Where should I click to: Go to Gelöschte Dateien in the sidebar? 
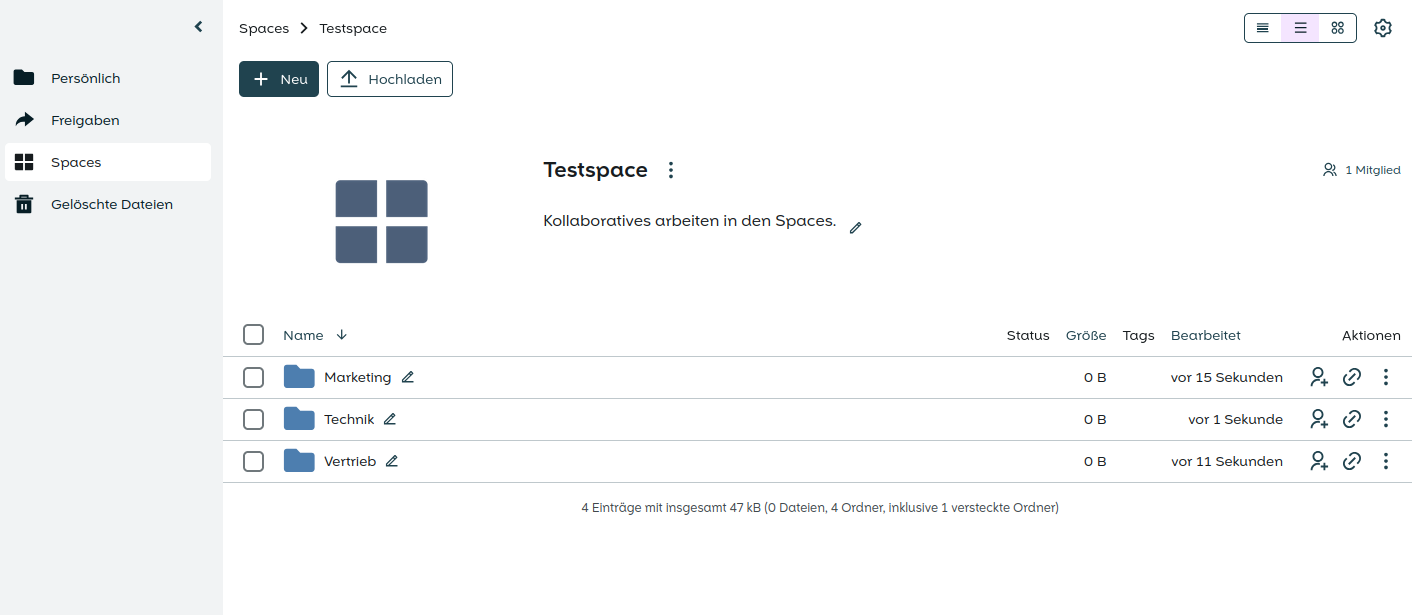111,204
